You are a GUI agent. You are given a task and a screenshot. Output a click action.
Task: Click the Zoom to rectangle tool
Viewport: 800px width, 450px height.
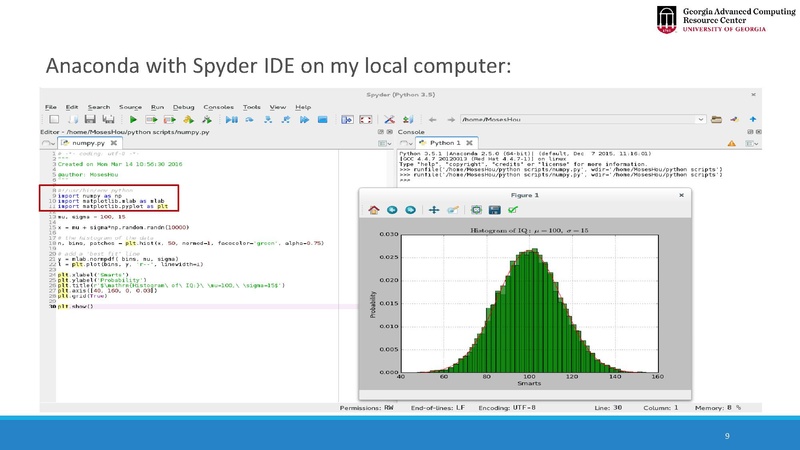(453, 210)
